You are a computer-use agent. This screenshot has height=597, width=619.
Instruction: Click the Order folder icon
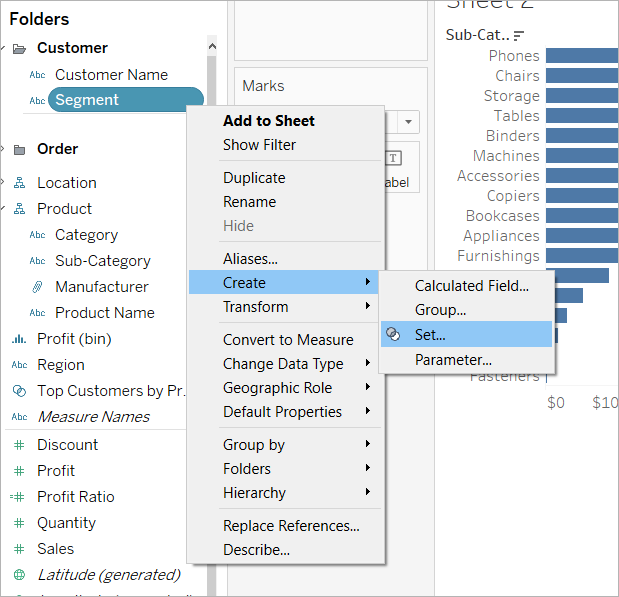click(x=19, y=150)
